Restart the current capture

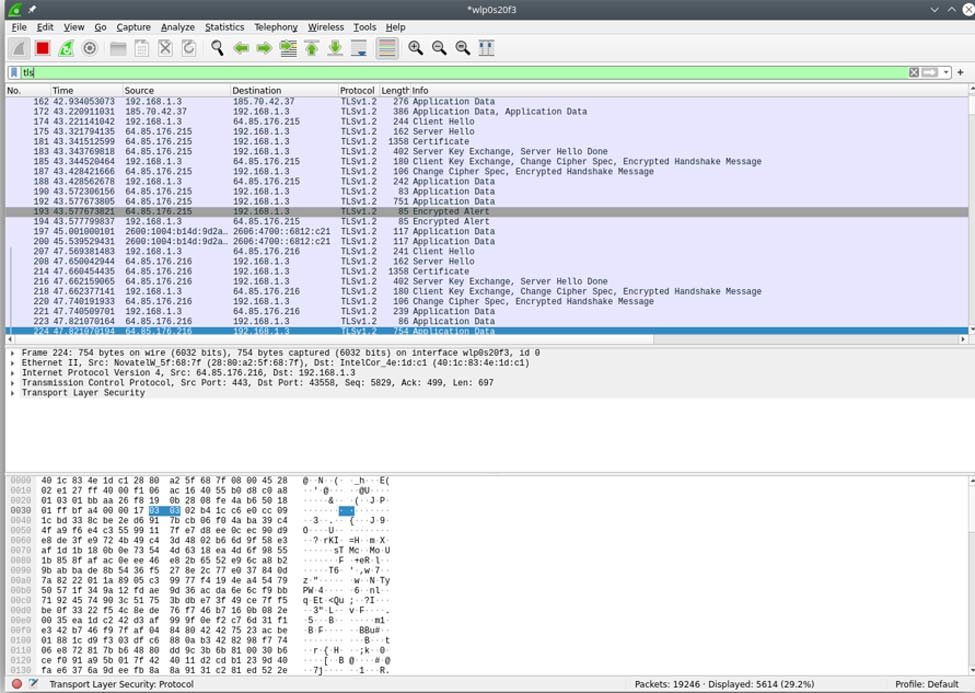click(66, 47)
